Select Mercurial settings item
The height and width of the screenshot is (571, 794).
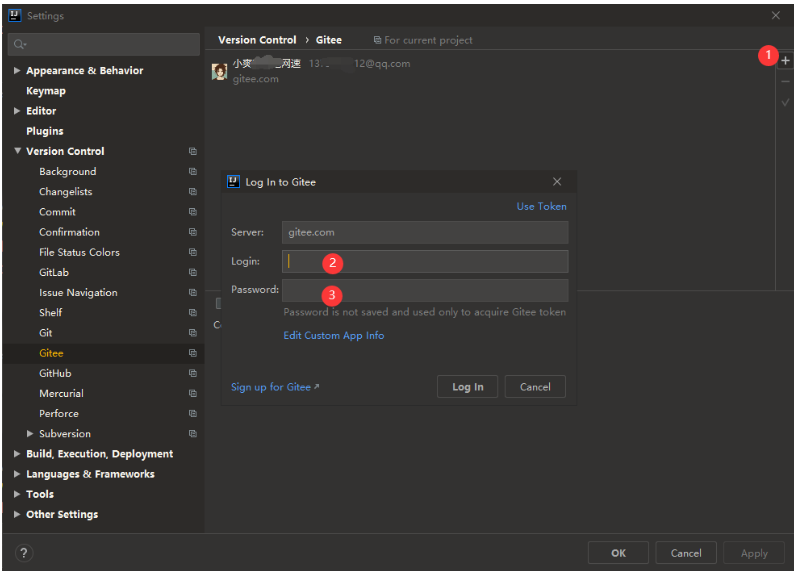click(x=61, y=393)
